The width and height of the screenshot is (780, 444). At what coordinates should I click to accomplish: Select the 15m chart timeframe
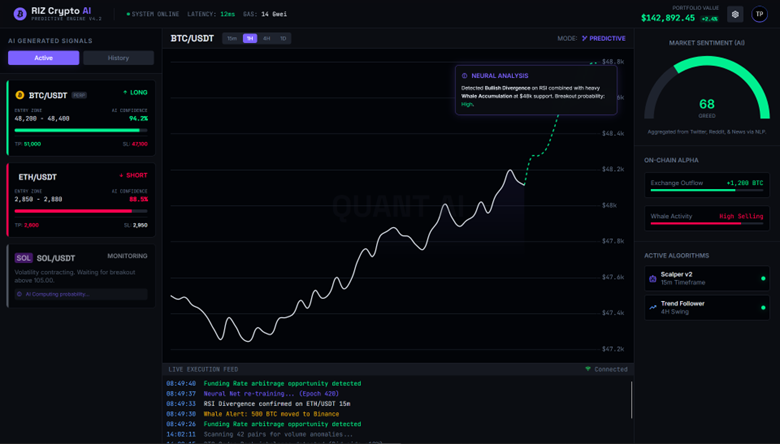(232, 38)
